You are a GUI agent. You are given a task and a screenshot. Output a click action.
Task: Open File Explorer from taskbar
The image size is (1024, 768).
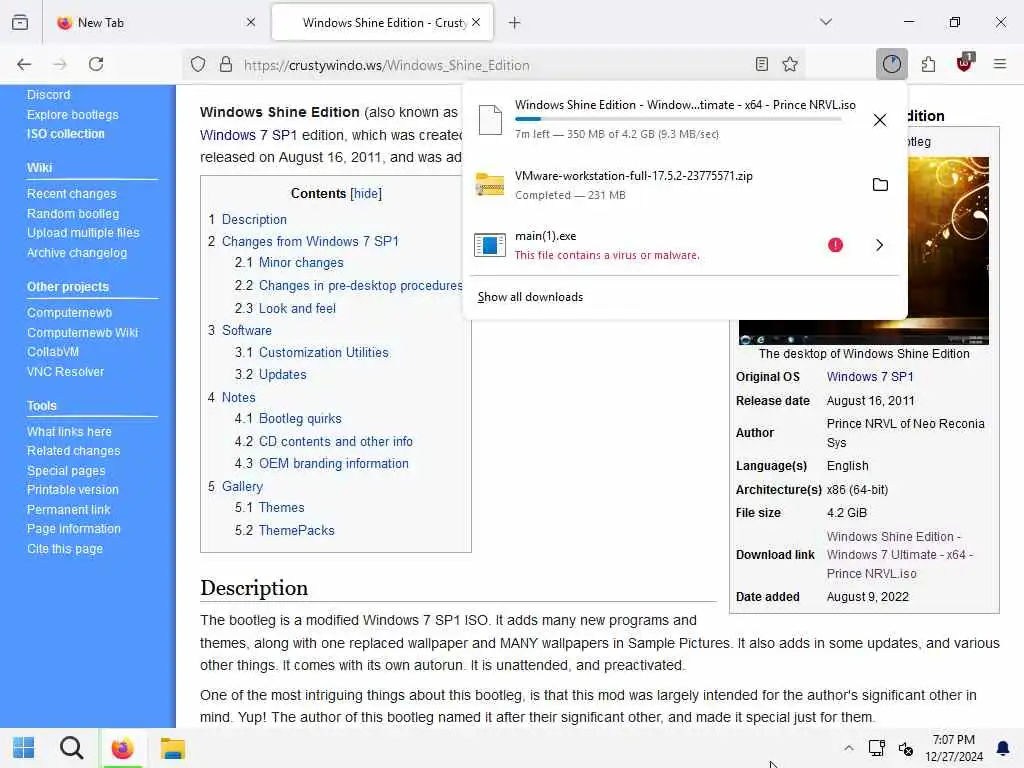coord(172,748)
